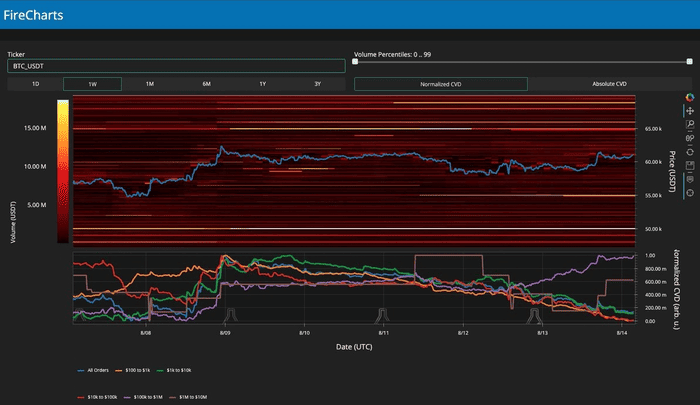Click the '8/10' date tick label
Screen dimensions: 700x405
coord(304,333)
